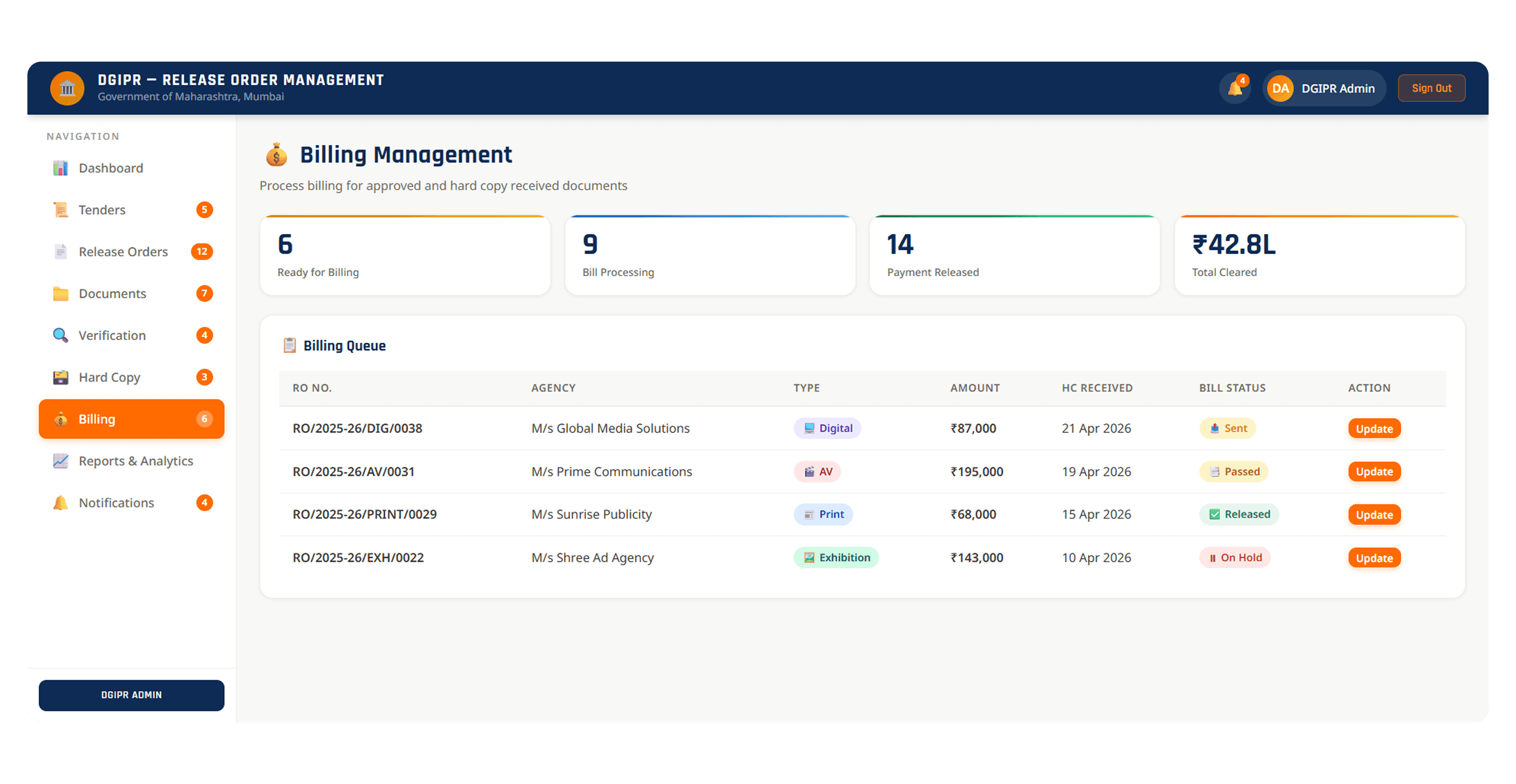Click the Exhibition type badge

[836, 557]
